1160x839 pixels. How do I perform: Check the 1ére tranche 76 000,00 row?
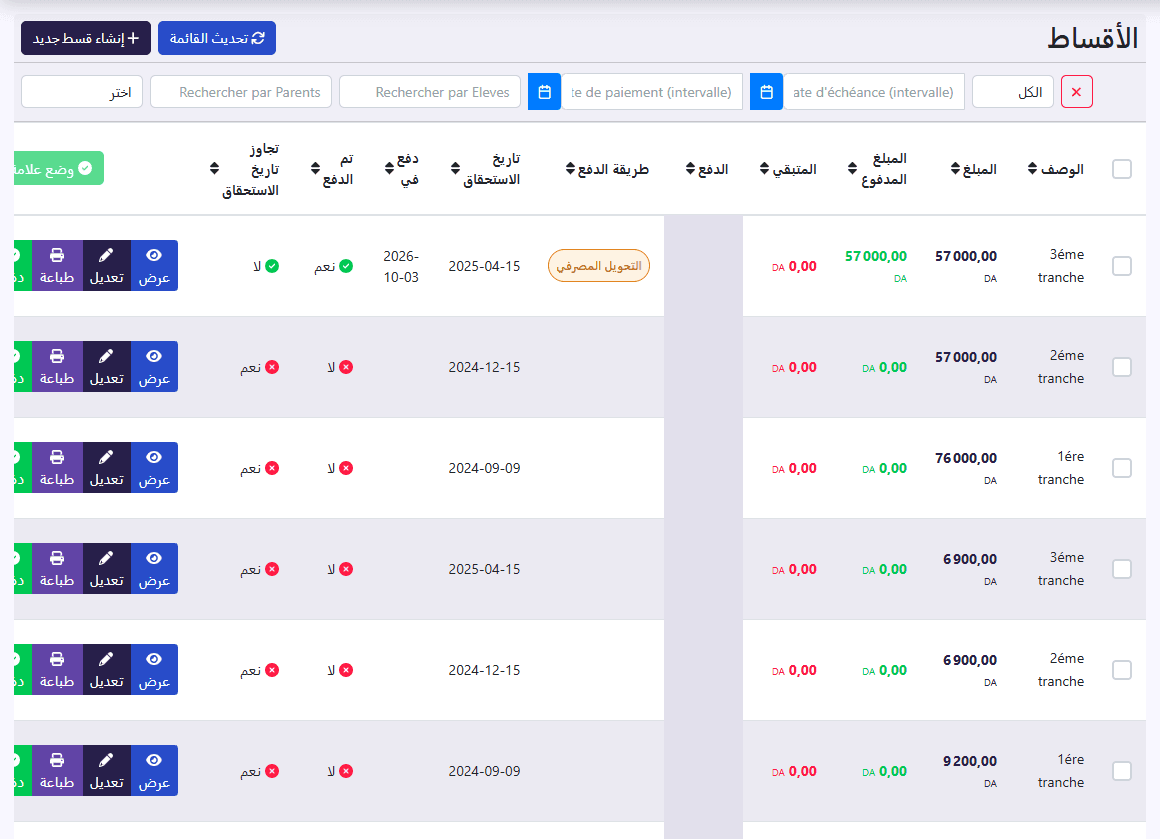coord(1122,468)
